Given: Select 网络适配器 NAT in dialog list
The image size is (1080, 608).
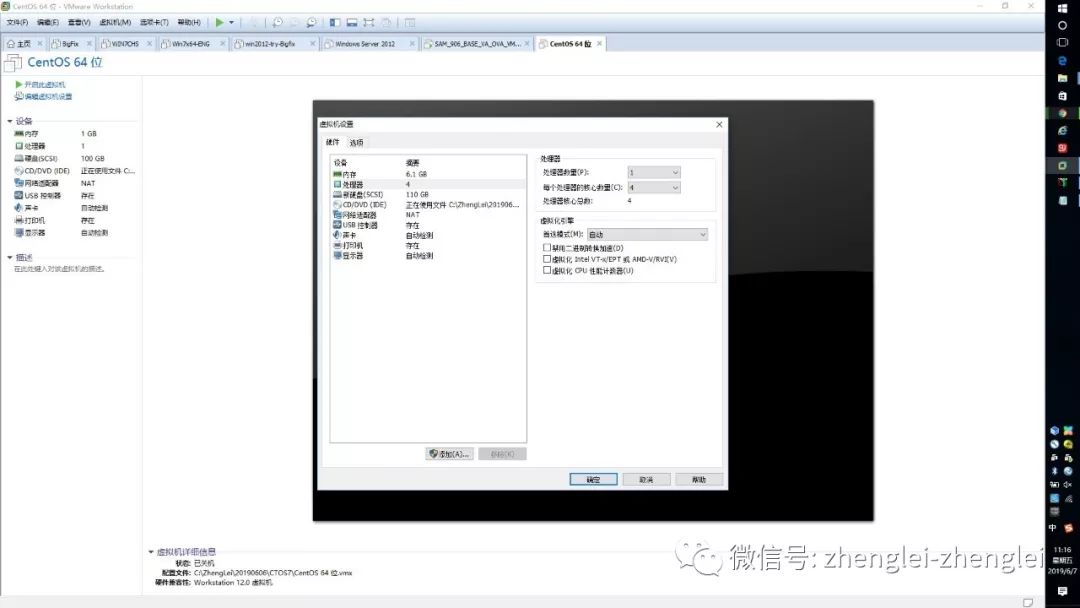Looking at the screenshot, I should point(427,215).
